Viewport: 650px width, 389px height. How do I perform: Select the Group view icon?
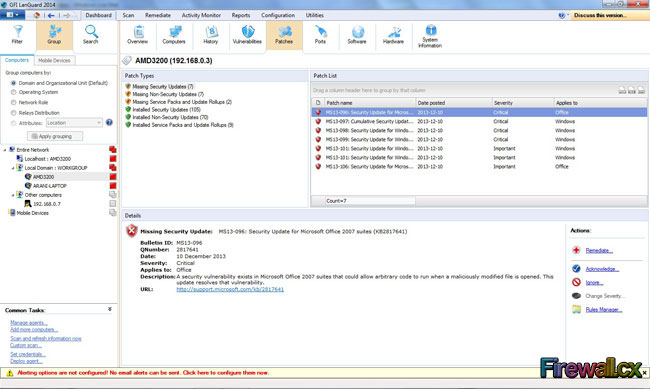pos(54,35)
